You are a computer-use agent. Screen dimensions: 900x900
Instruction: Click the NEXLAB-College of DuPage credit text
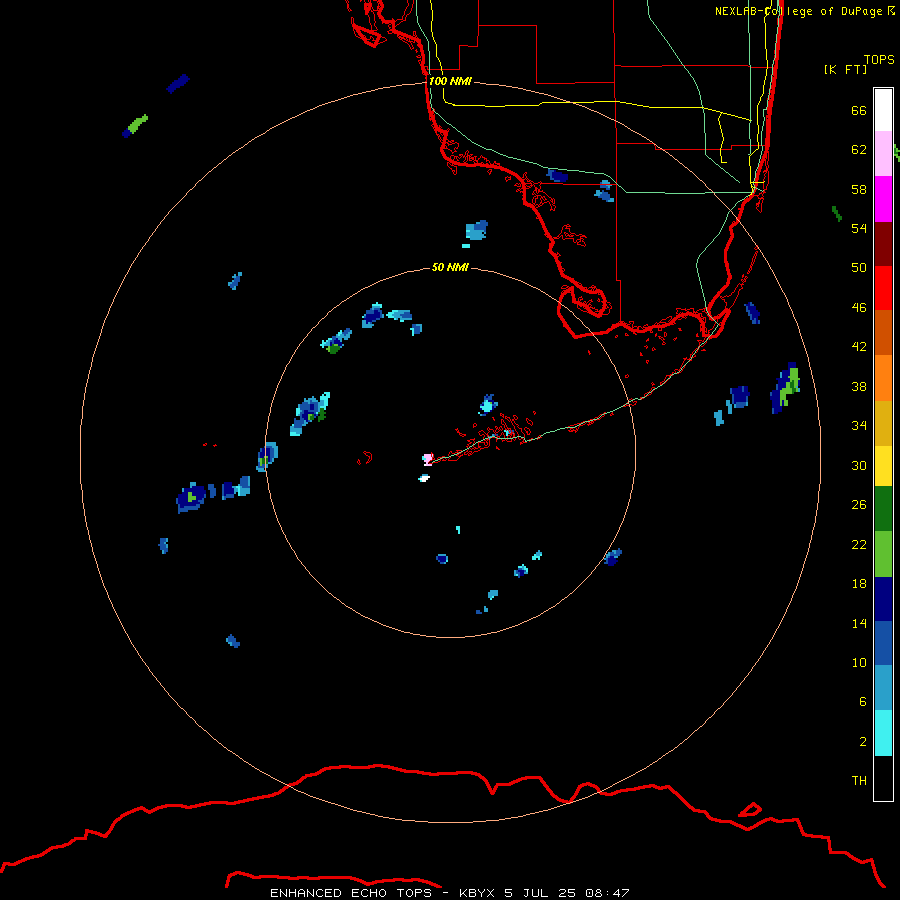click(x=798, y=11)
